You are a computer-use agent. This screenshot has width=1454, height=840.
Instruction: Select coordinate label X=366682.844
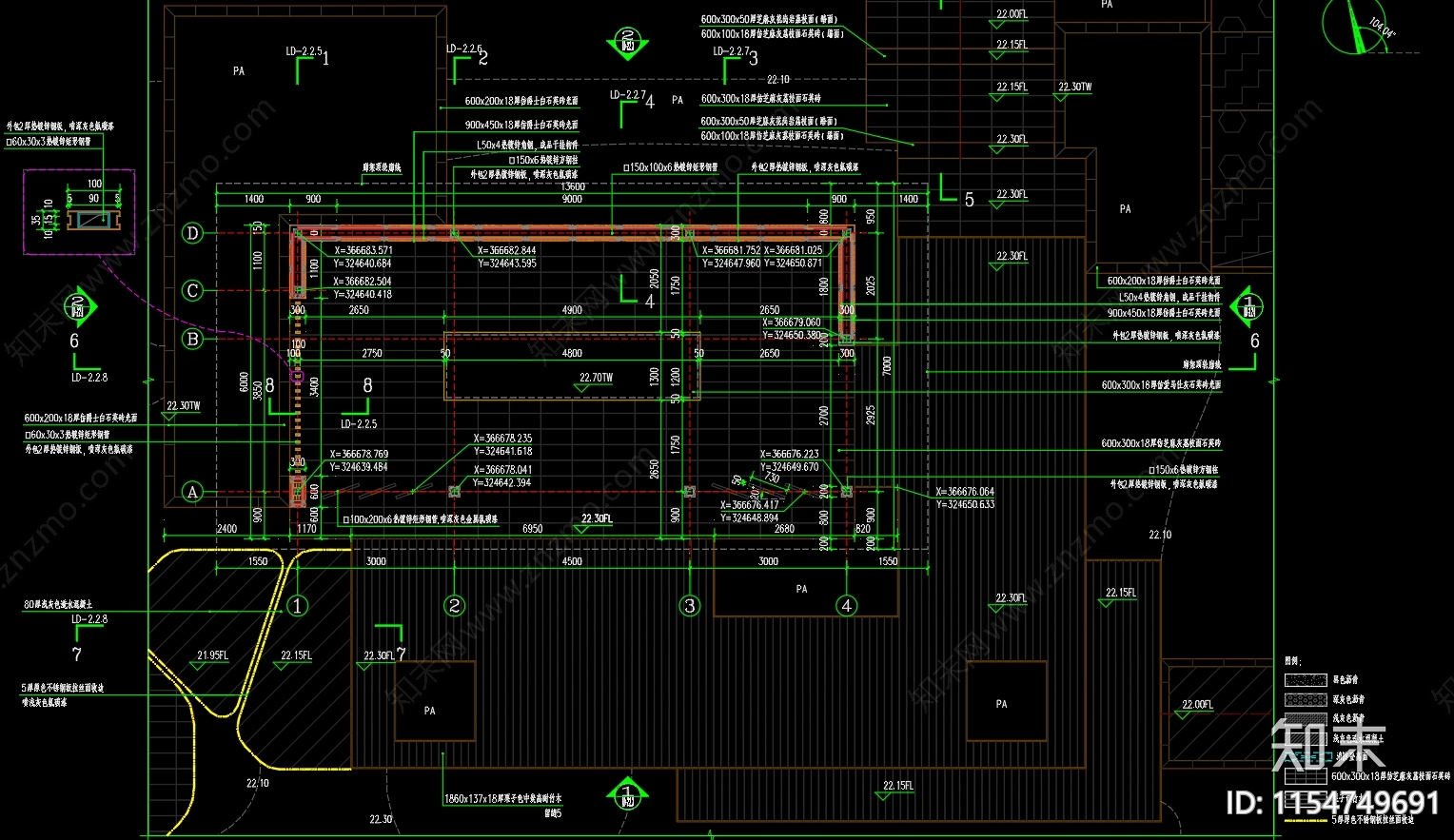point(507,251)
